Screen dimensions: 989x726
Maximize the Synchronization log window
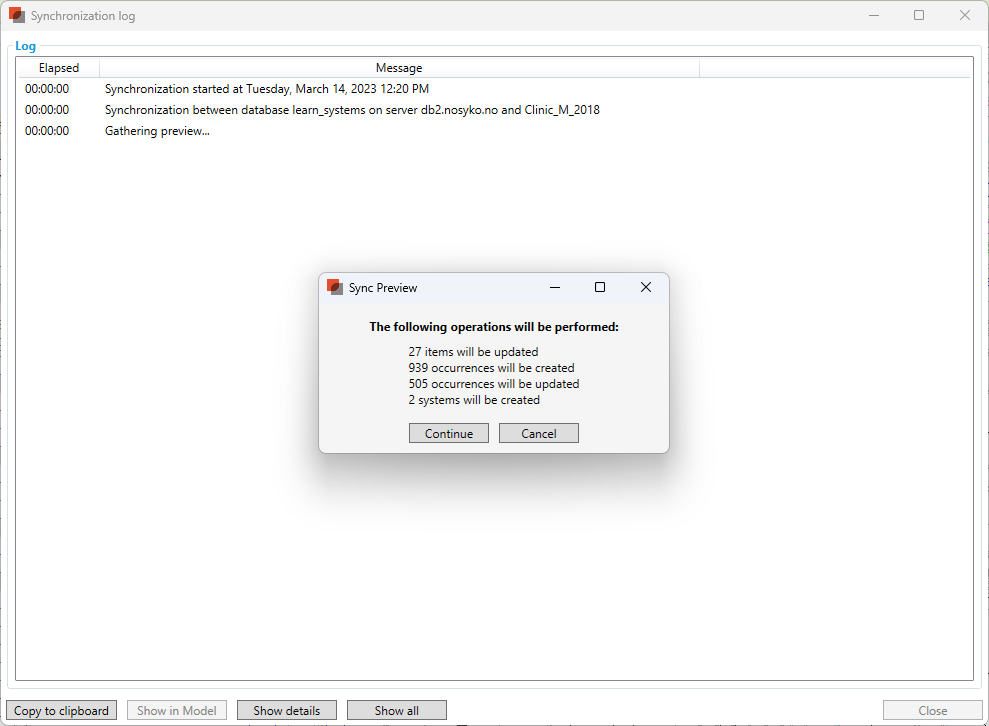tap(919, 15)
